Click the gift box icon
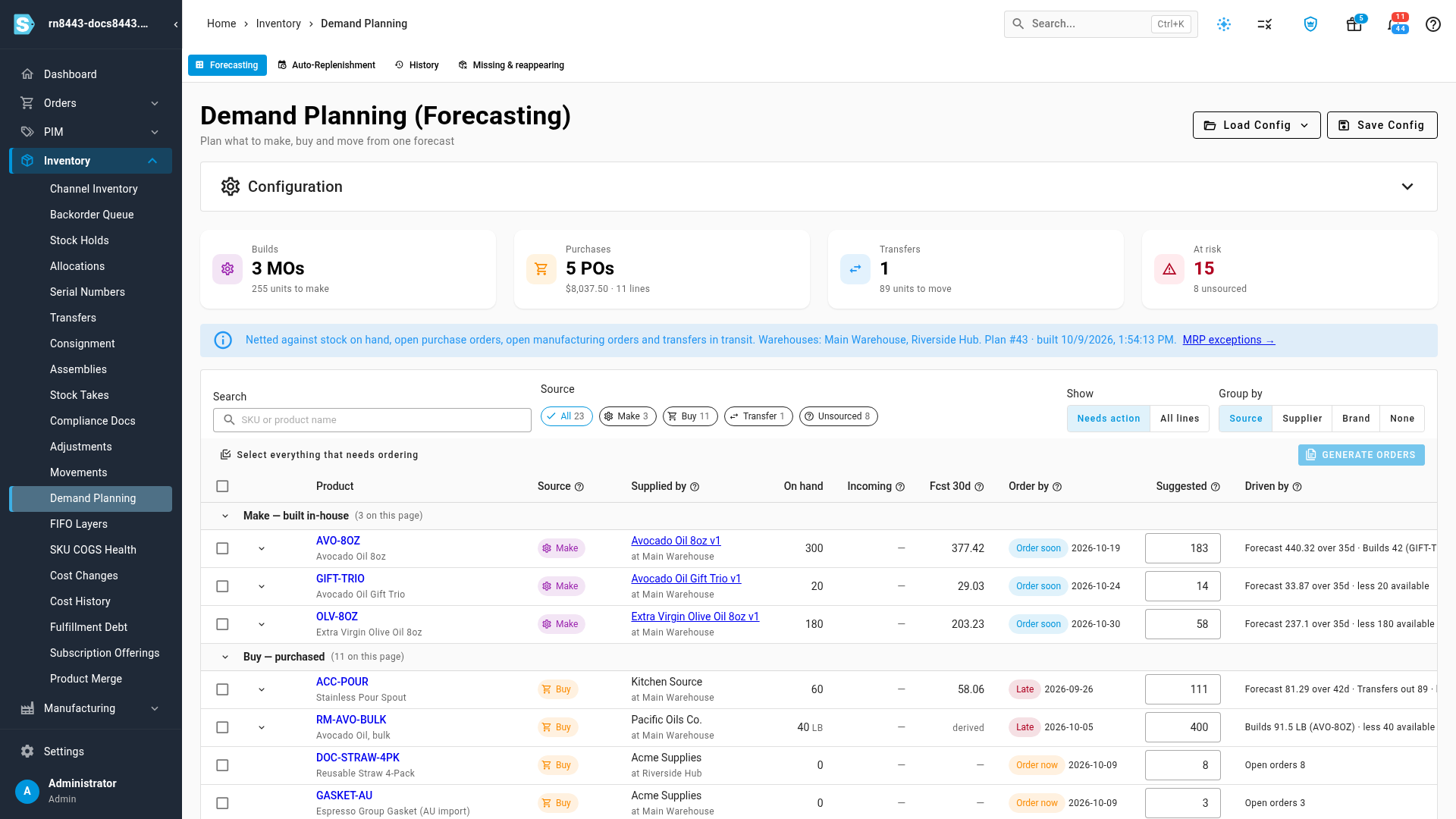 pyautogui.click(x=1354, y=24)
